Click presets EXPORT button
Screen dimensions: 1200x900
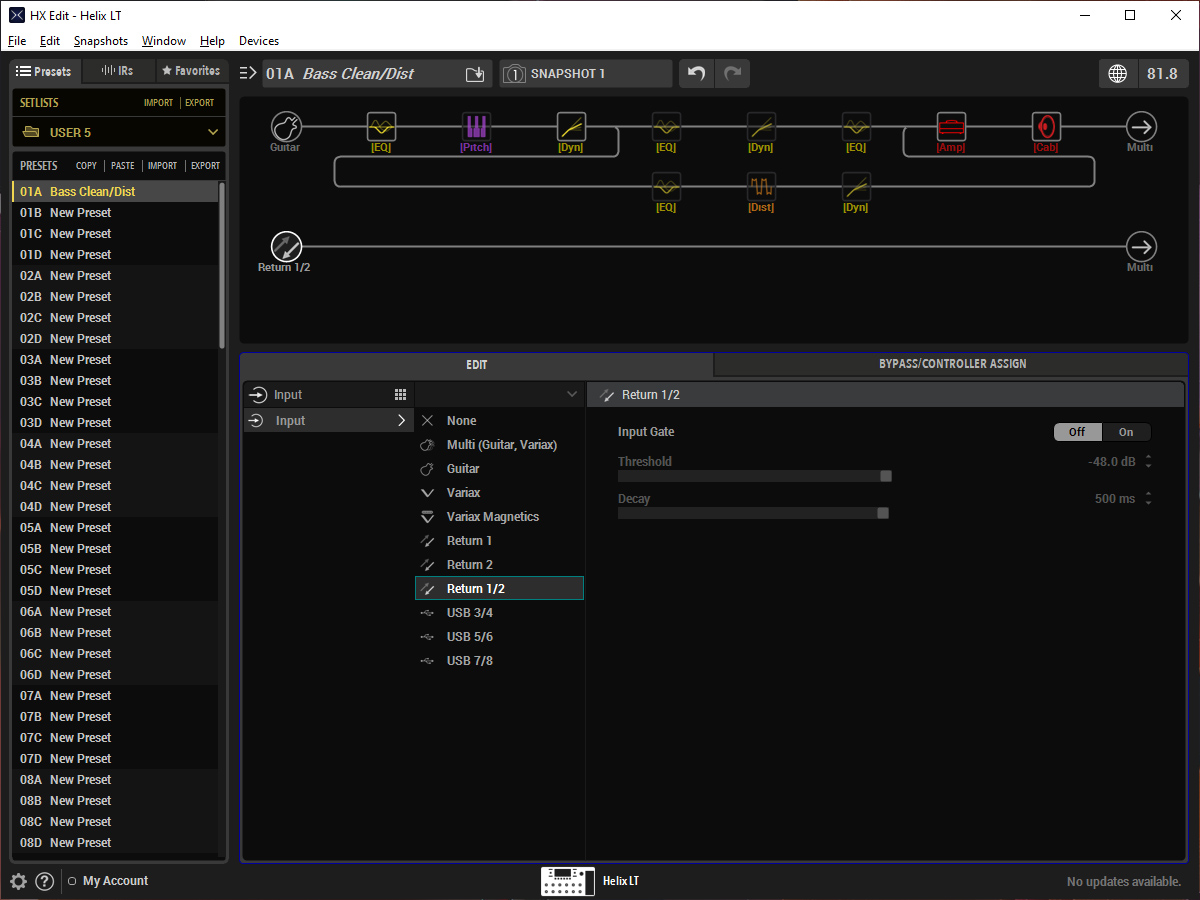point(205,166)
